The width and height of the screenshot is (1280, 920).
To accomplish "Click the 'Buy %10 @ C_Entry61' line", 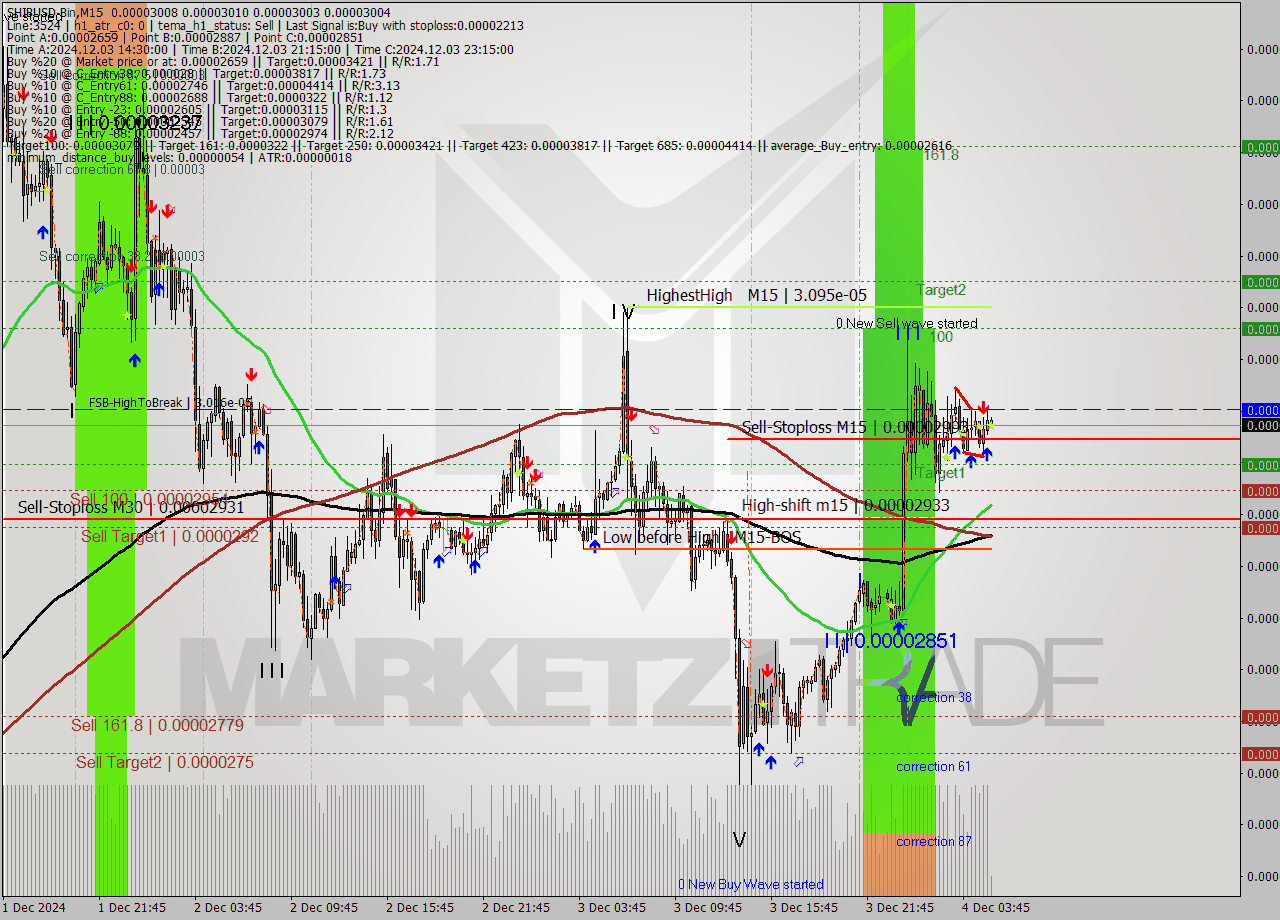I will (x=203, y=86).
